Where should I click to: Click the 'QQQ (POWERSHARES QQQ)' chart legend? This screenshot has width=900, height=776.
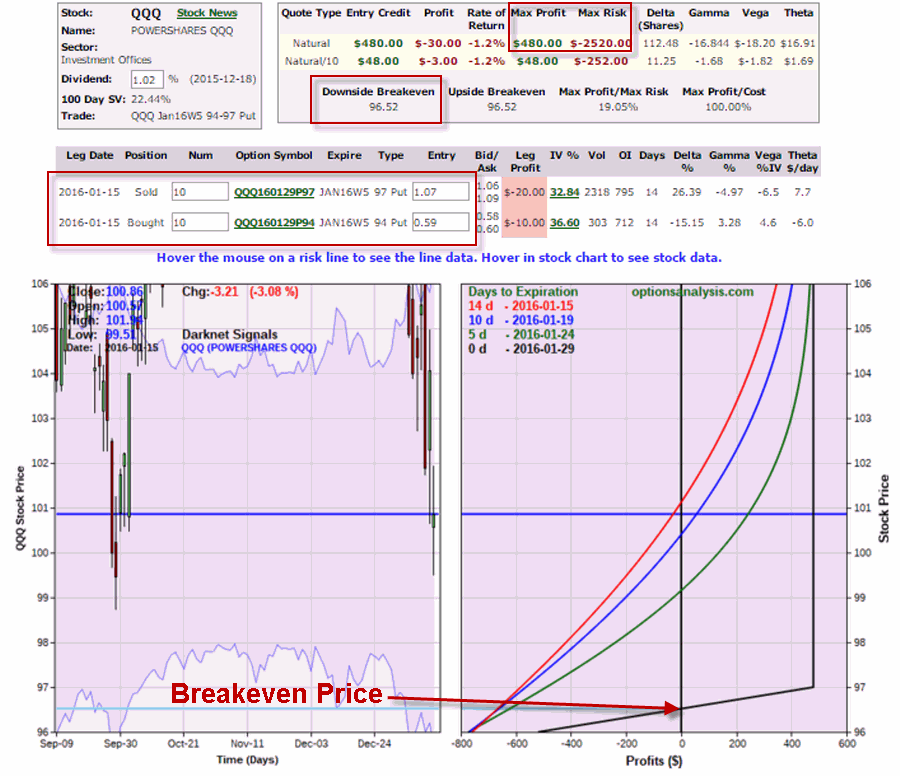[x=249, y=348]
